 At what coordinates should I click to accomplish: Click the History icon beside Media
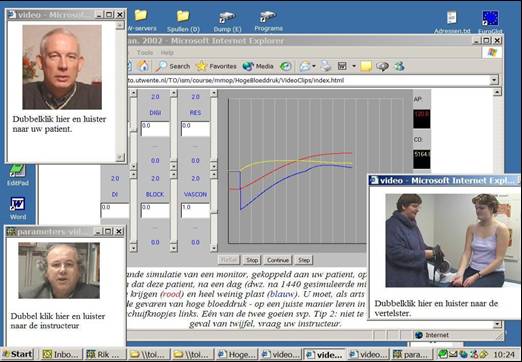pos(286,66)
